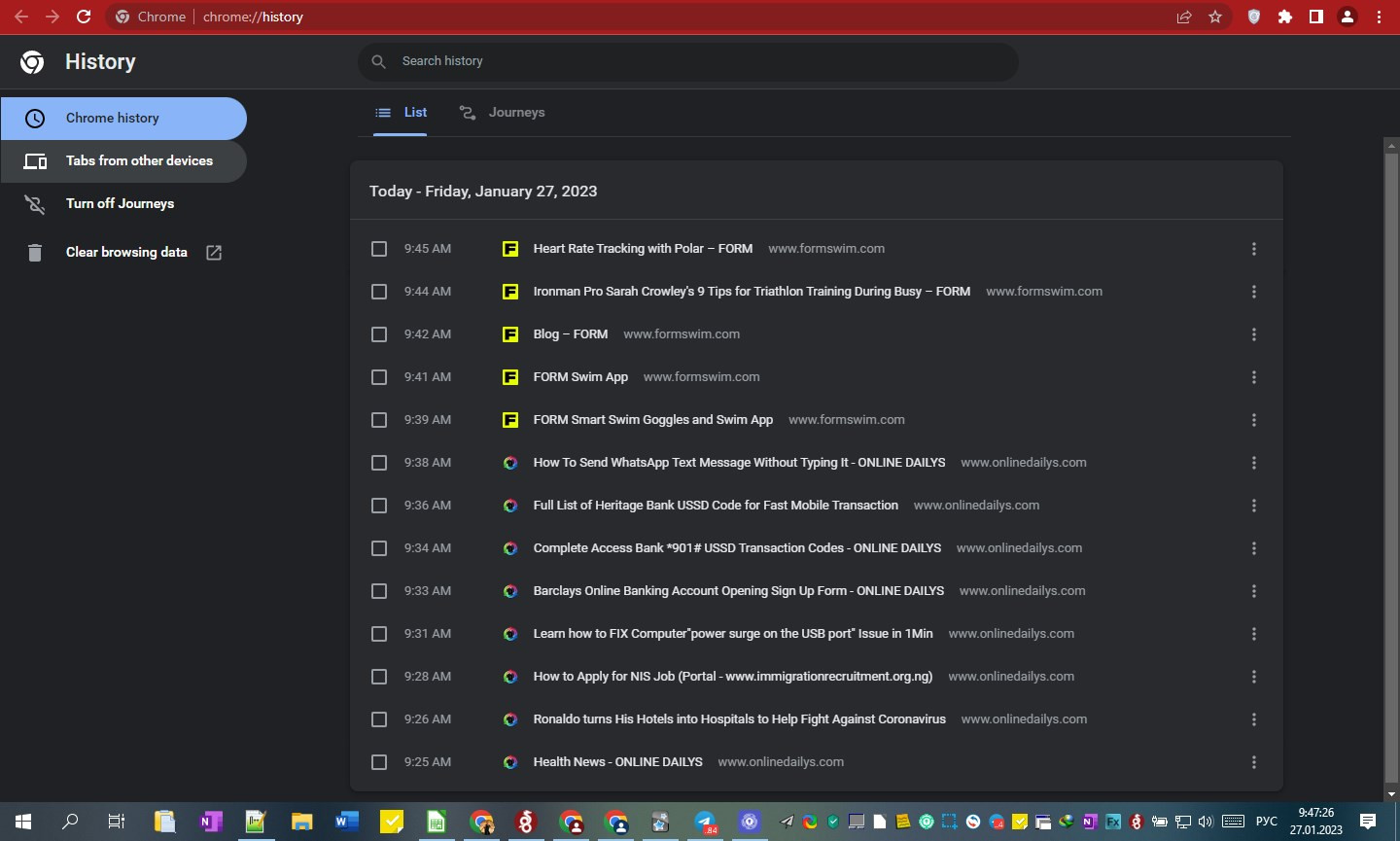Check the Access Bank *901# entry

point(379,548)
